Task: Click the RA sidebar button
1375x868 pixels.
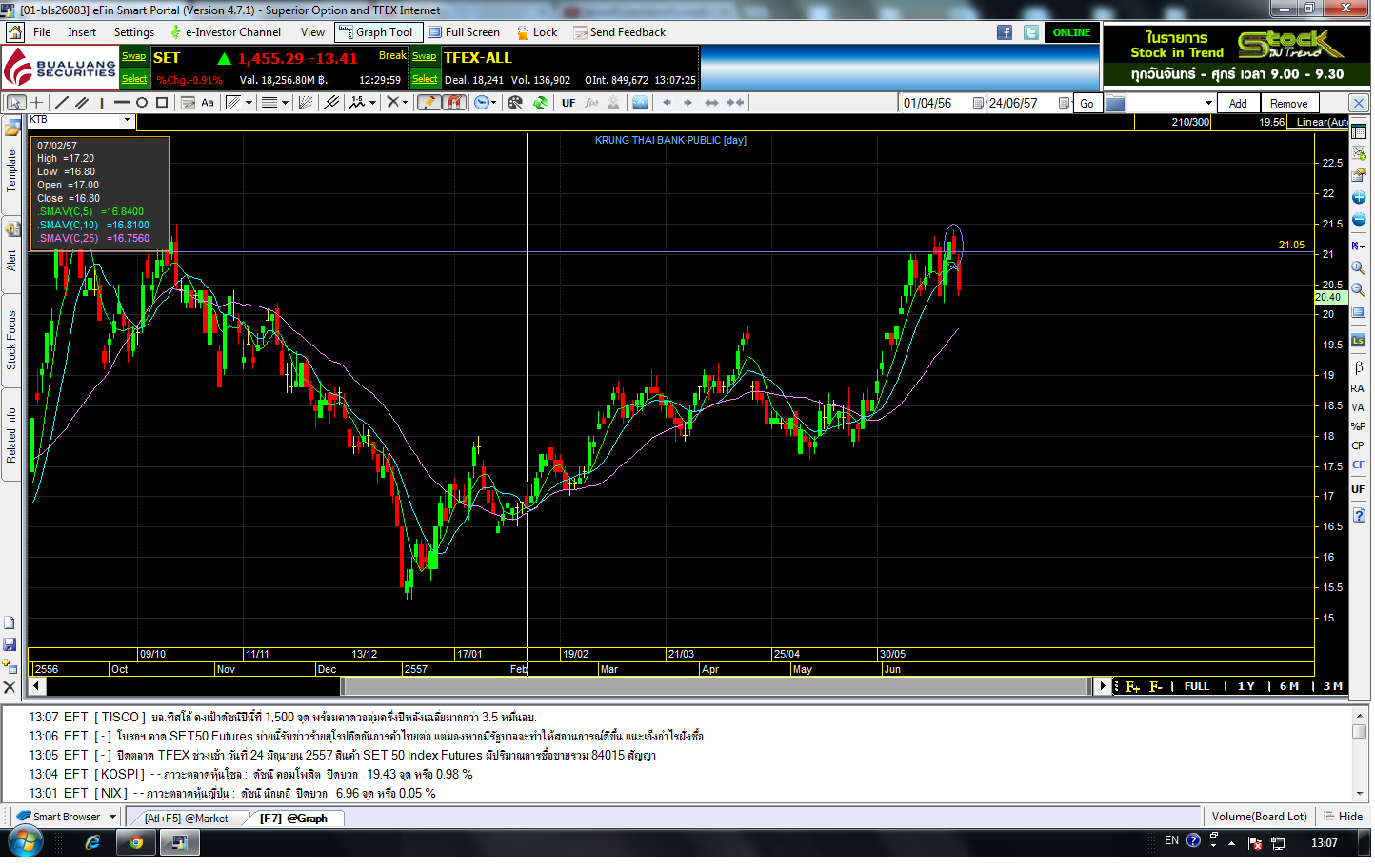Action: coord(1358,389)
